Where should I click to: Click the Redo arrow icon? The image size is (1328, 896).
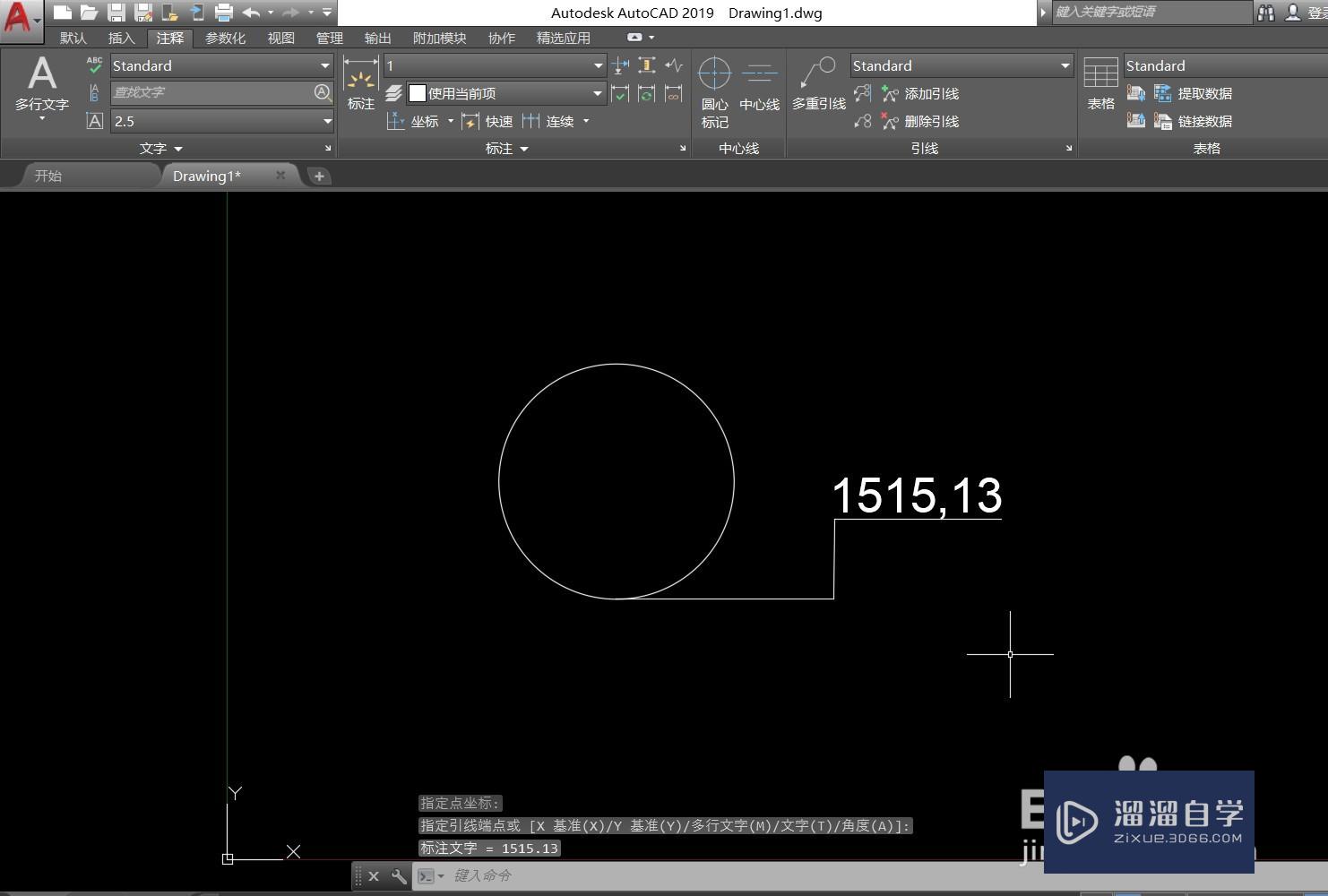(290, 13)
